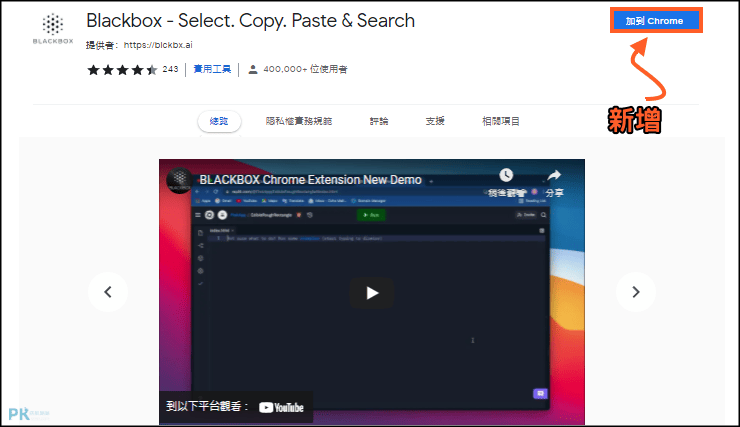This screenshot has height=427, width=740.
Task: Open the 評論 tab
Action: pyautogui.click(x=379, y=121)
